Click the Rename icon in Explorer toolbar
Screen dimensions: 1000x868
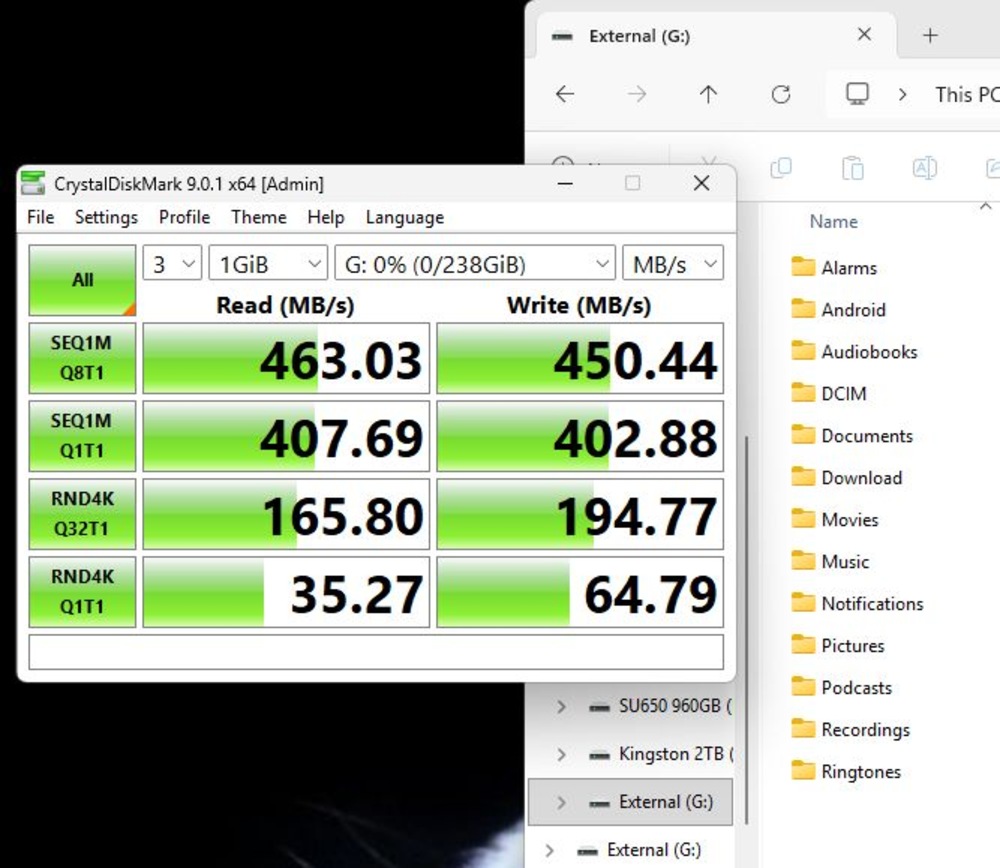(x=924, y=168)
